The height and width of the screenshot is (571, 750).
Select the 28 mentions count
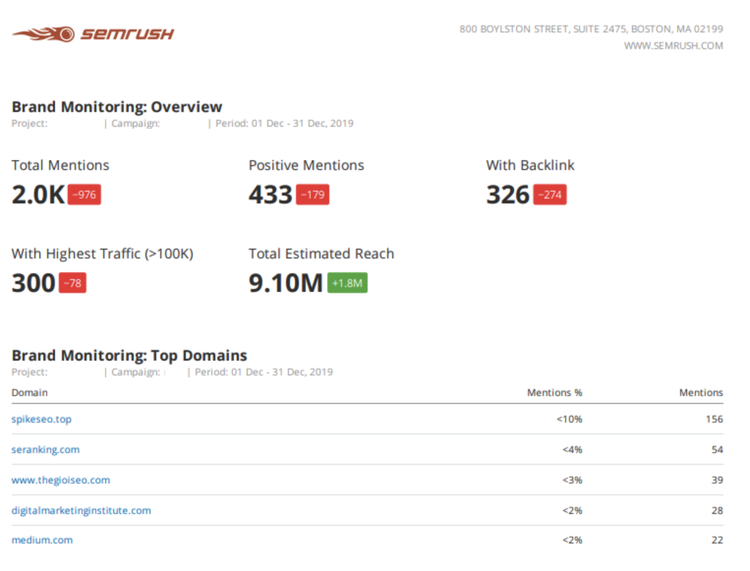pos(717,511)
